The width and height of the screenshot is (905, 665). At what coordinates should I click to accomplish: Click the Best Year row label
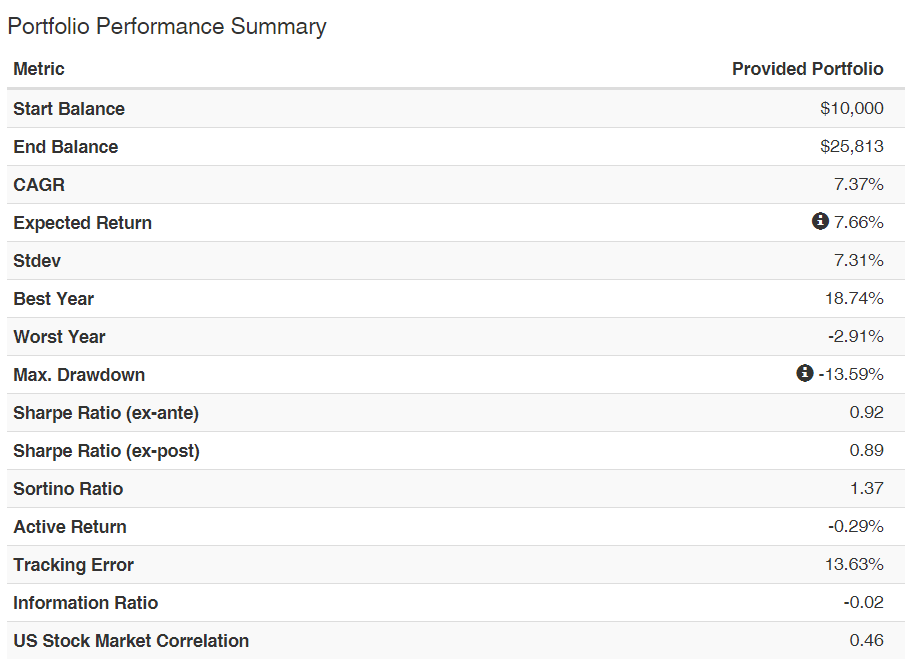click(x=54, y=299)
